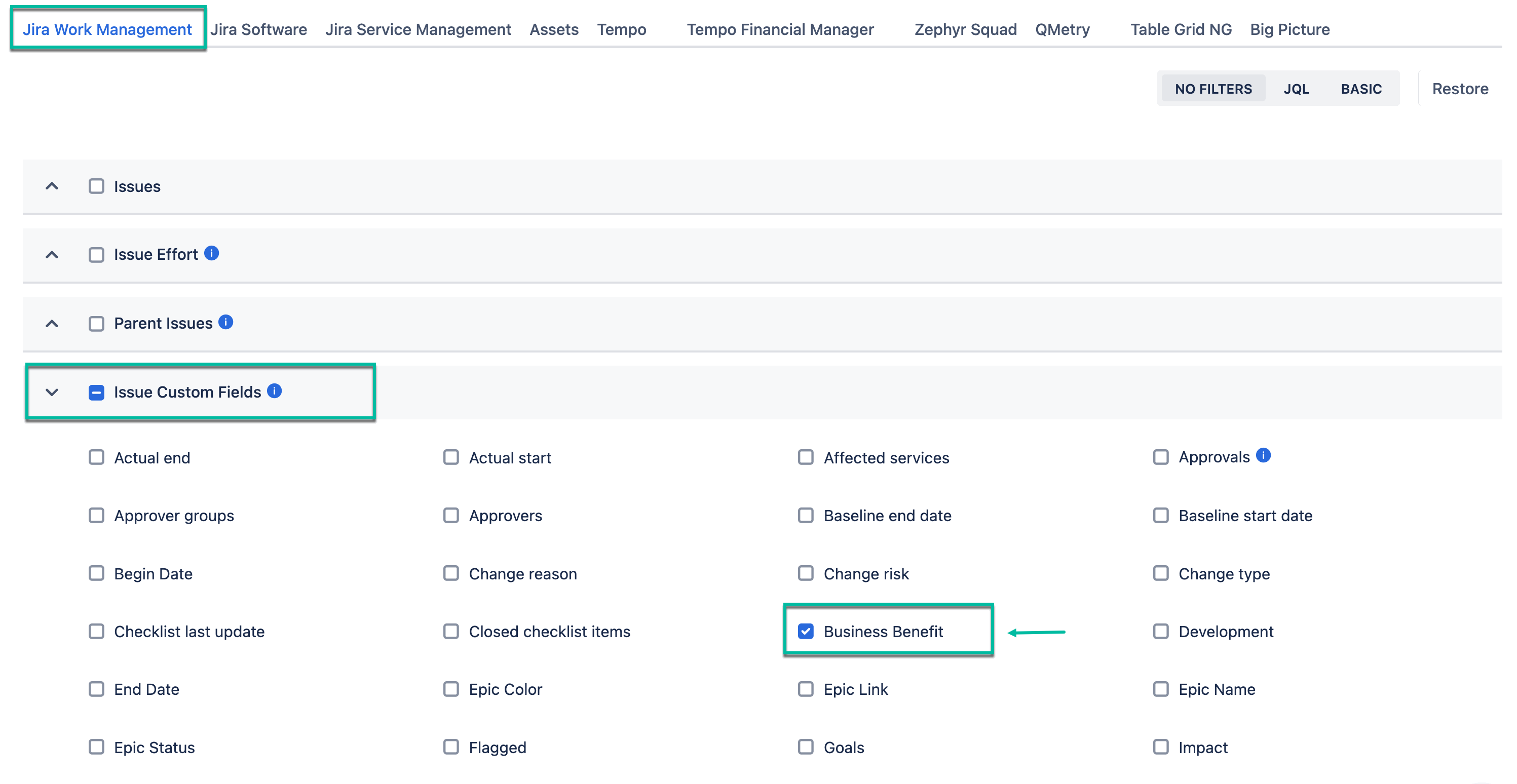
Task: Enable the Flagged field
Action: click(x=451, y=747)
